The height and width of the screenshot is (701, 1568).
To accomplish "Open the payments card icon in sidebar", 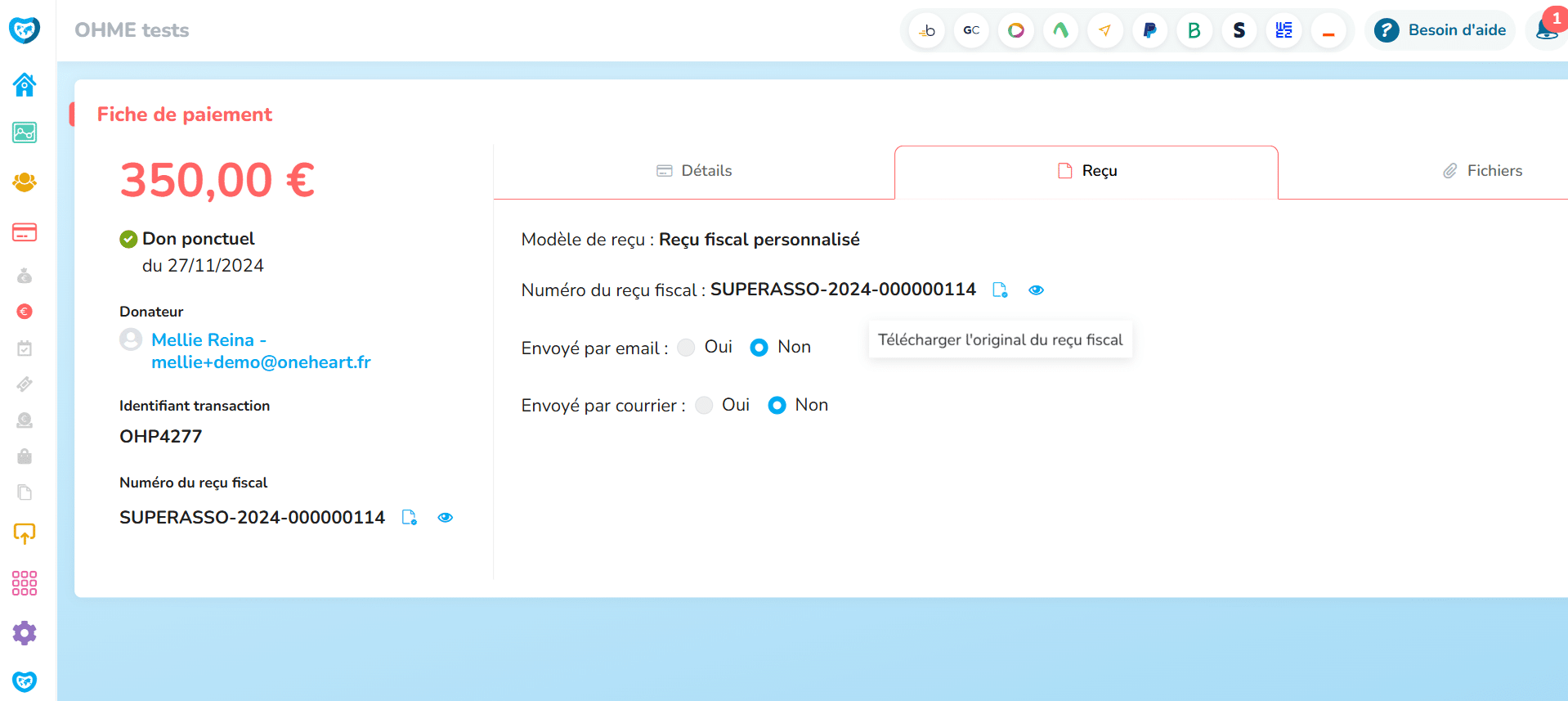I will [x=25, y=232].
